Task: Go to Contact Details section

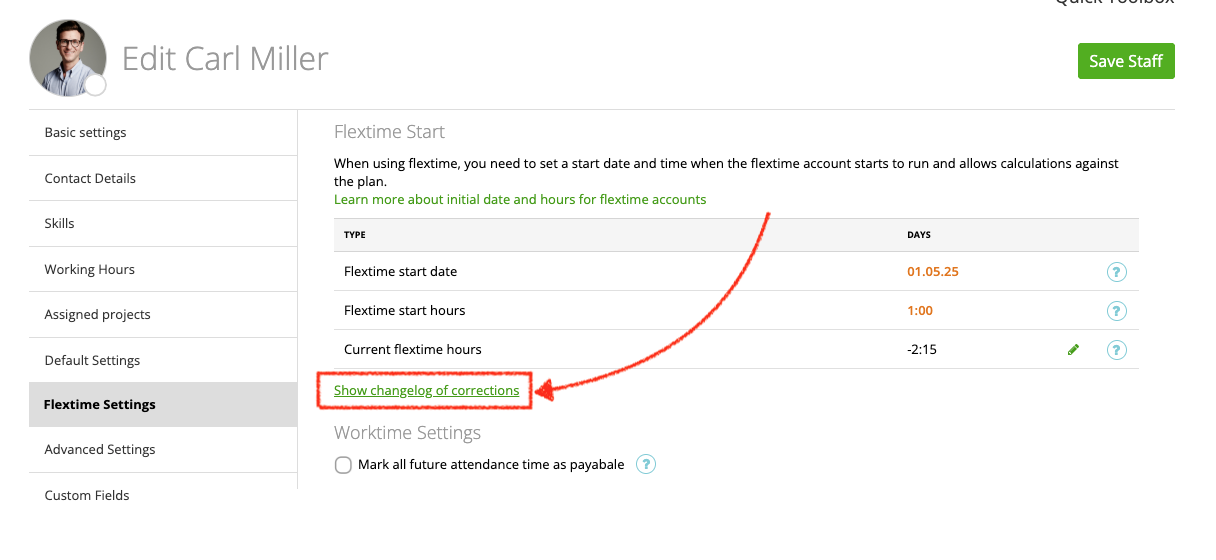Action: 90,179
